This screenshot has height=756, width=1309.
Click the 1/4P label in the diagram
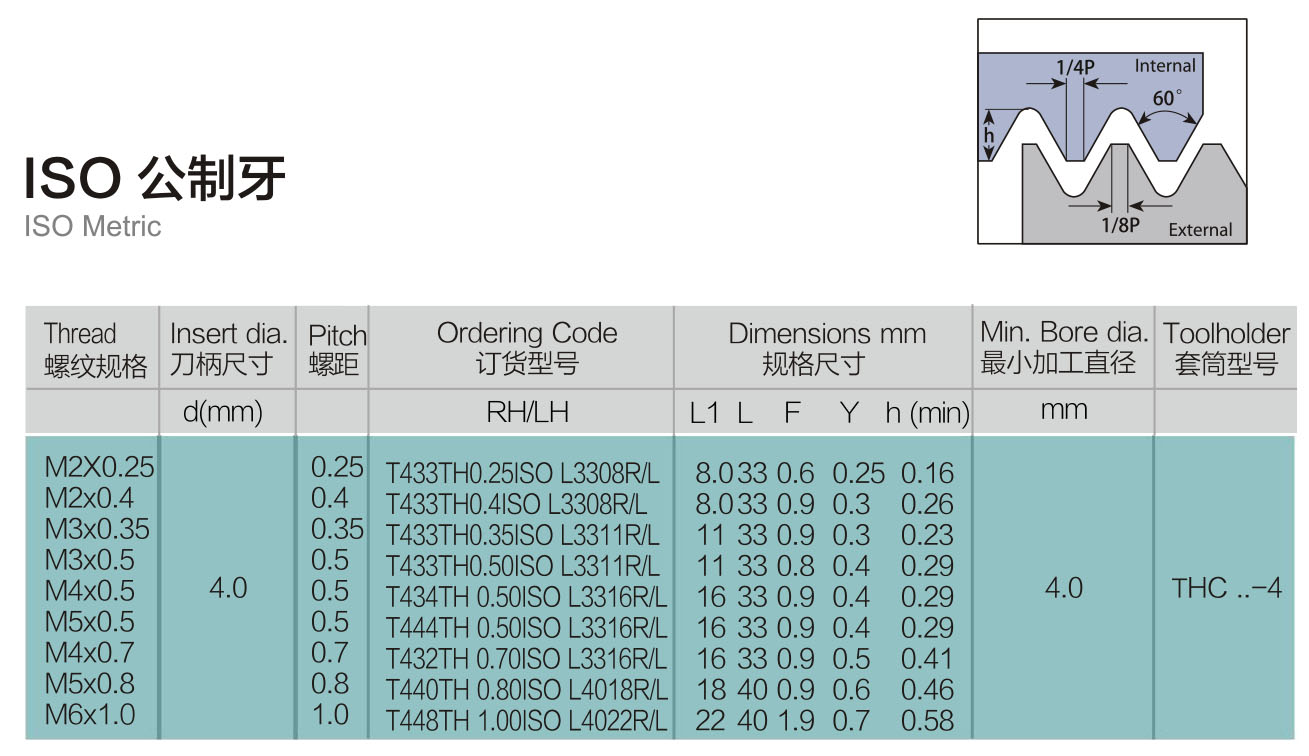point(1076,65)
